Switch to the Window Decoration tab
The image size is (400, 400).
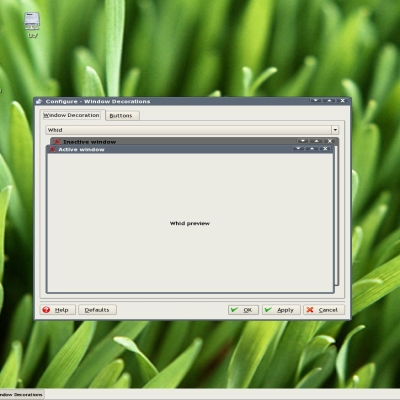71,115
